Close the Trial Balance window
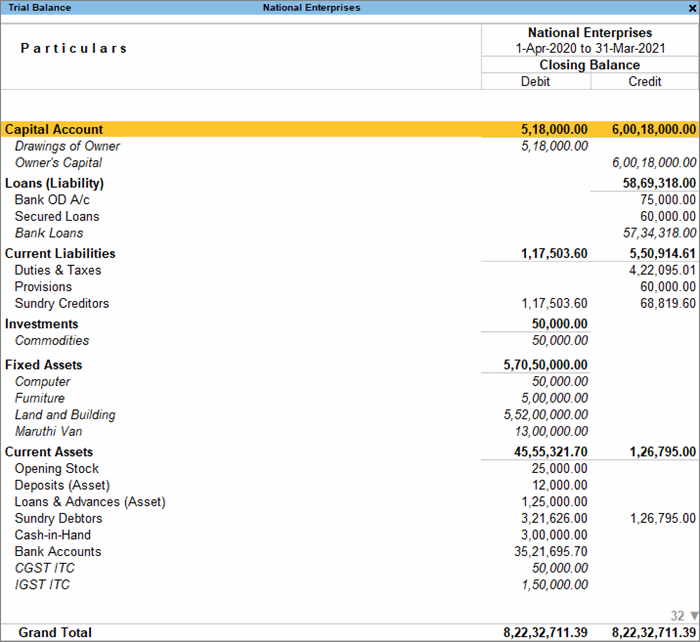Viewport: 700px width, 642px height. point(692,7)
